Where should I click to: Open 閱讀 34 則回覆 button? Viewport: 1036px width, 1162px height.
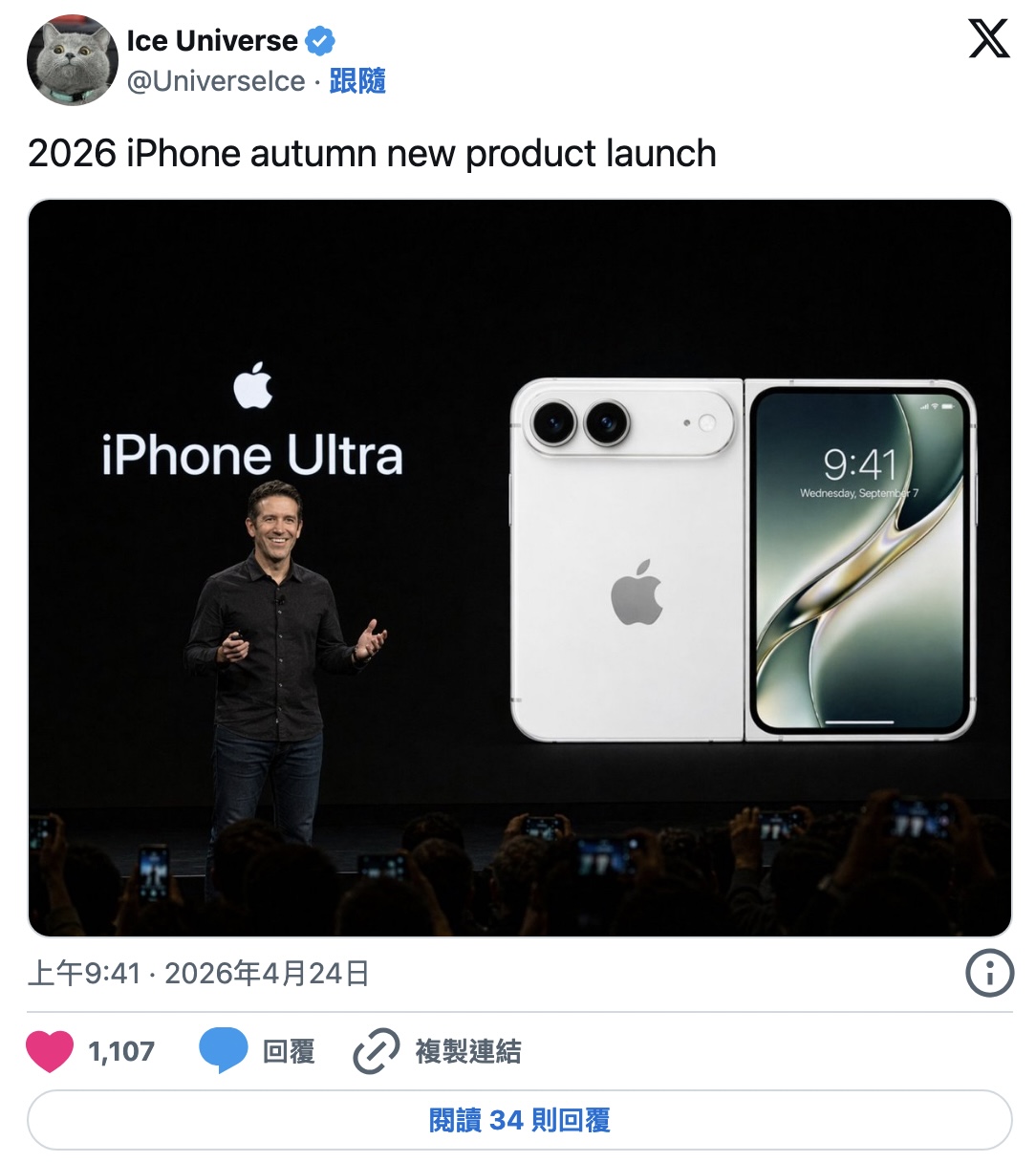tap(519, 1120)
